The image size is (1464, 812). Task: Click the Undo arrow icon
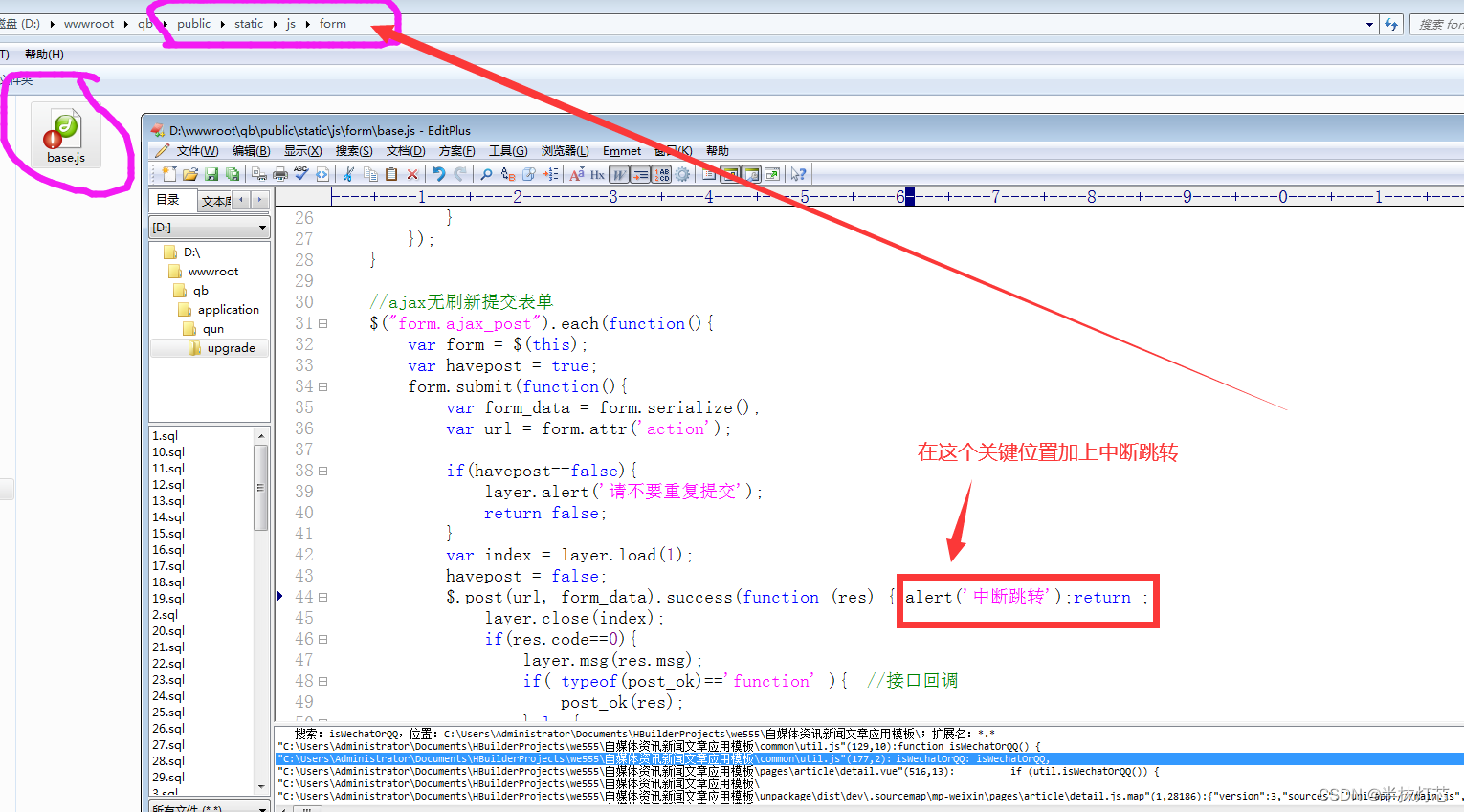click(441, 173)
